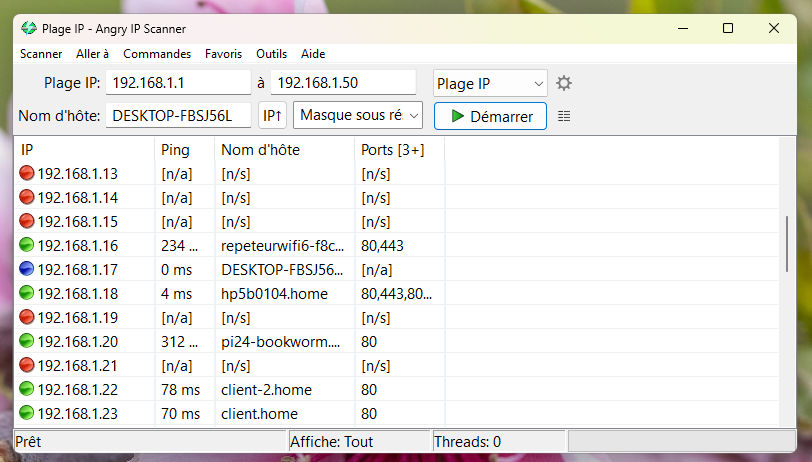Screen dimensions: 812x462
Task: Click ports cell 80 for client-2.home
Action: point(369,389)
